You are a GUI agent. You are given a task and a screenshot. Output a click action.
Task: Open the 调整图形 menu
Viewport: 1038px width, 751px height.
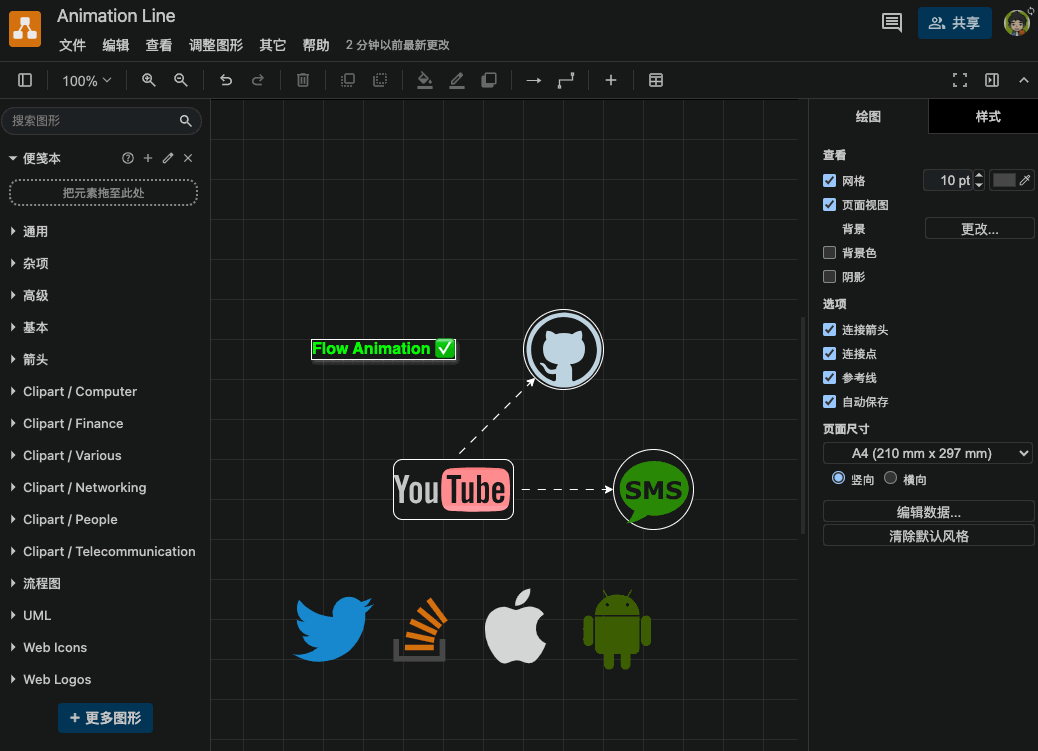[x=216, y=45]
